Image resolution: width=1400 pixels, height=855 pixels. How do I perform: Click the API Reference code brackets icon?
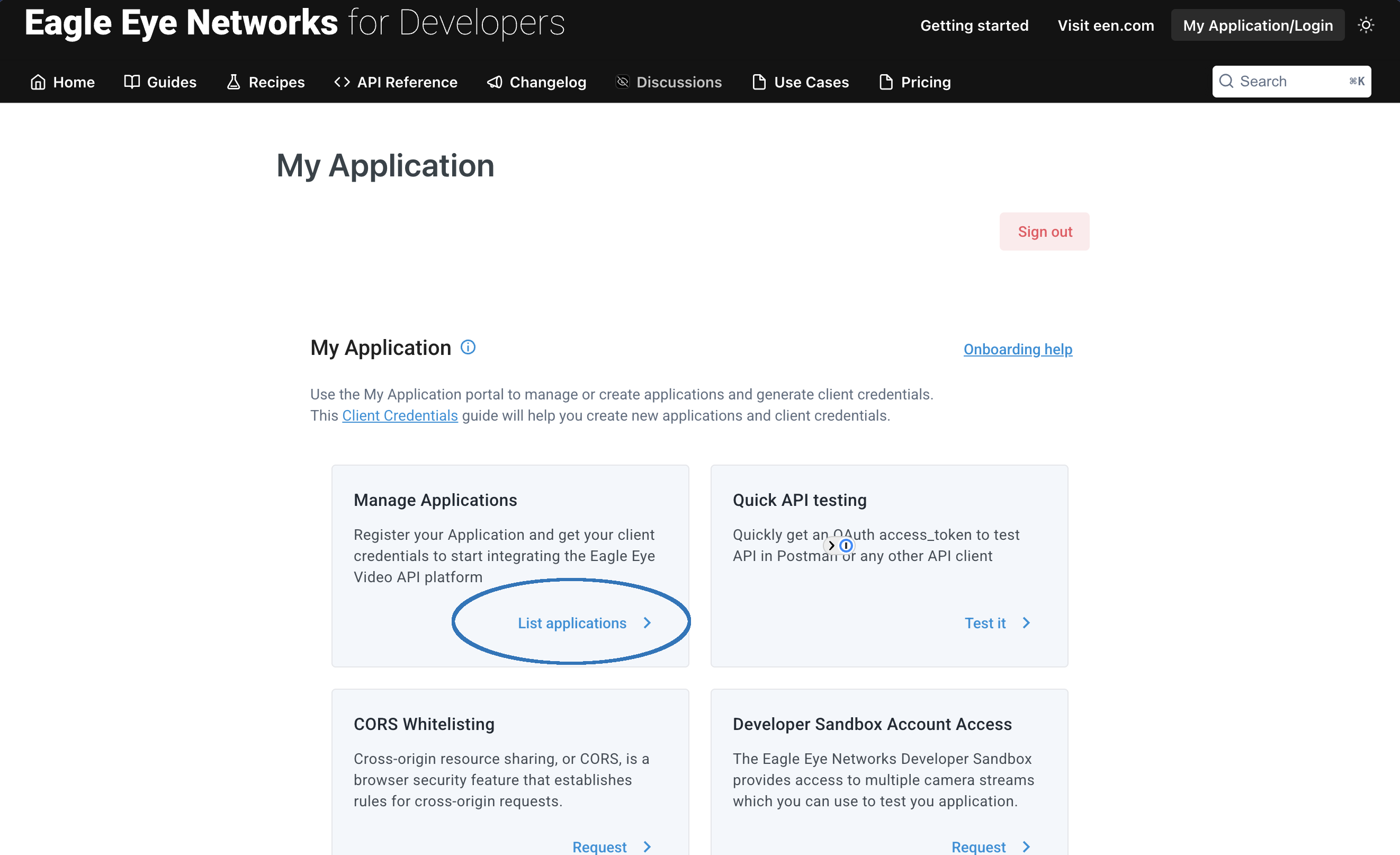point(342,82)
